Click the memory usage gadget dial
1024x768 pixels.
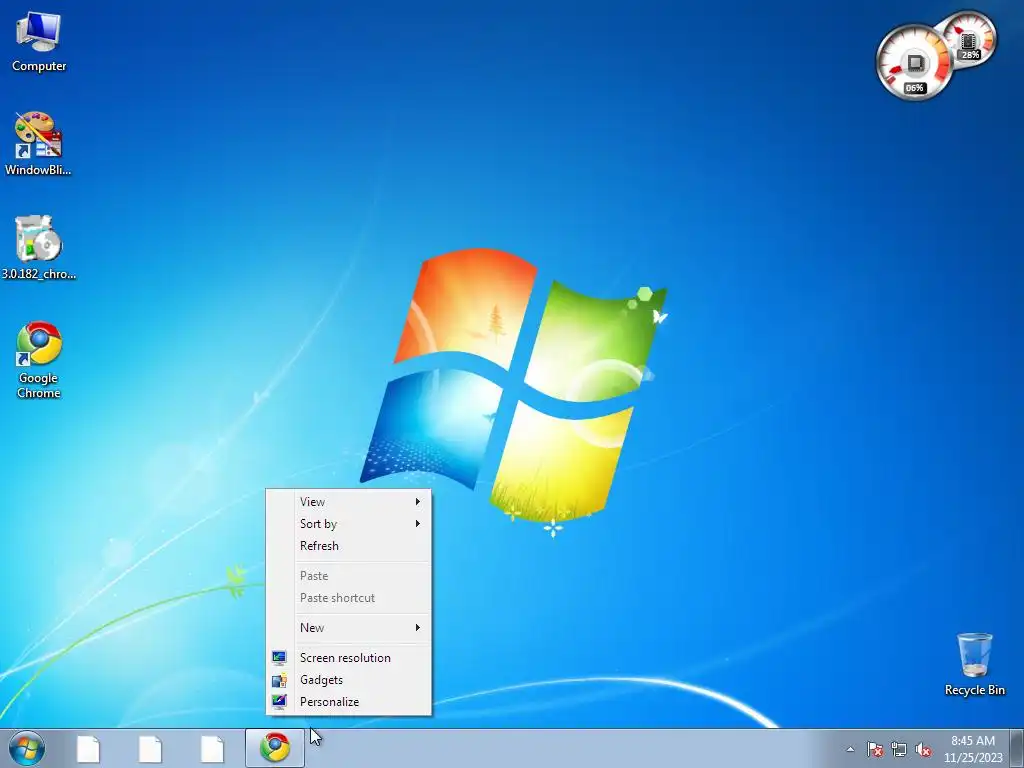(972, 39)
